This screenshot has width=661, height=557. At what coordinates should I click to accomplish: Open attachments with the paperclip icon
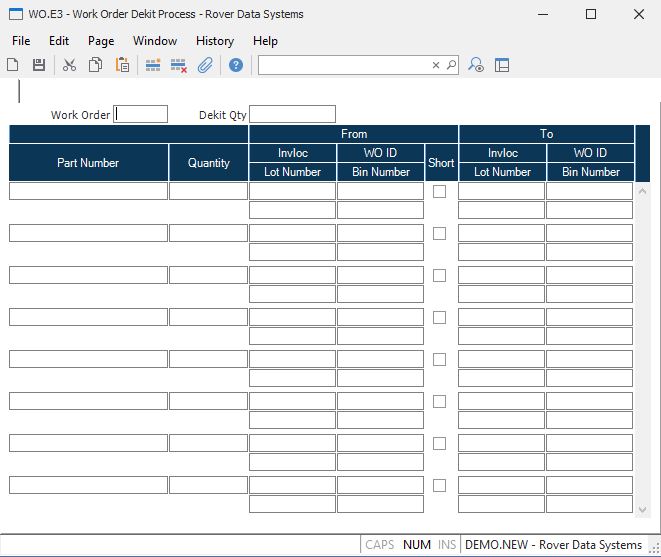coord(205,65)
